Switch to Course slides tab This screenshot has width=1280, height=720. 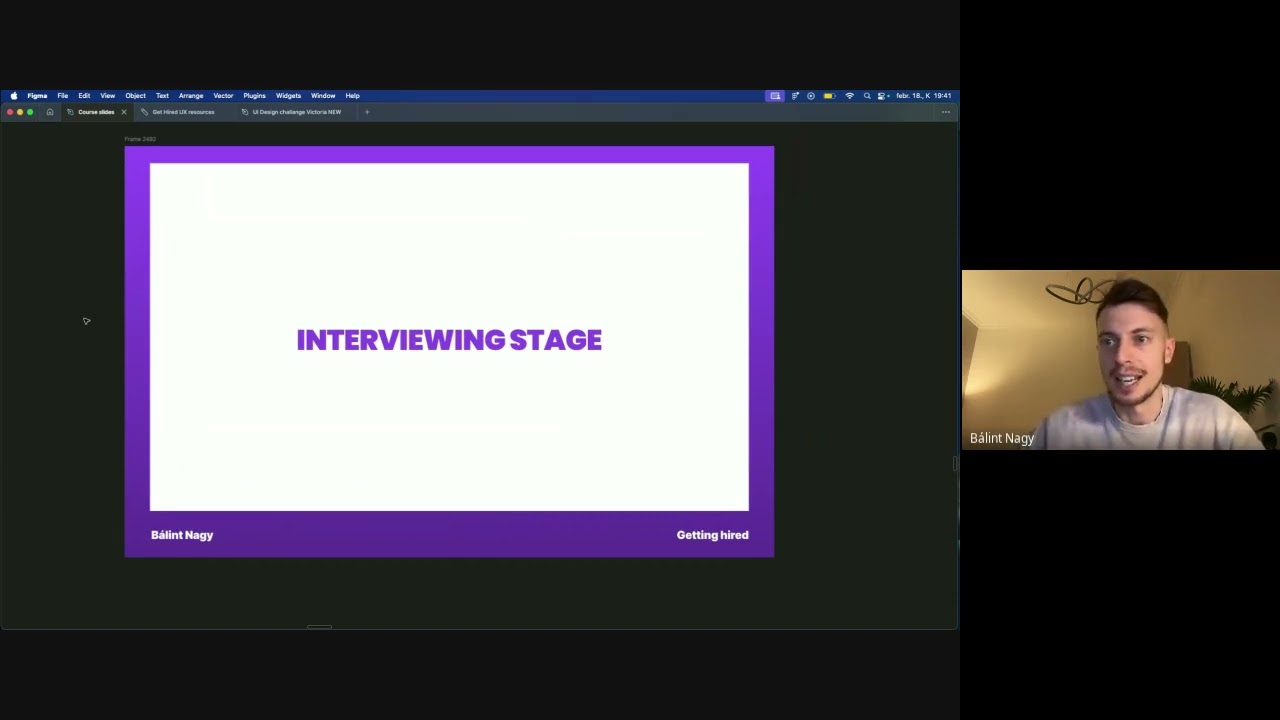pyautogui.click(x=96, y=112)
